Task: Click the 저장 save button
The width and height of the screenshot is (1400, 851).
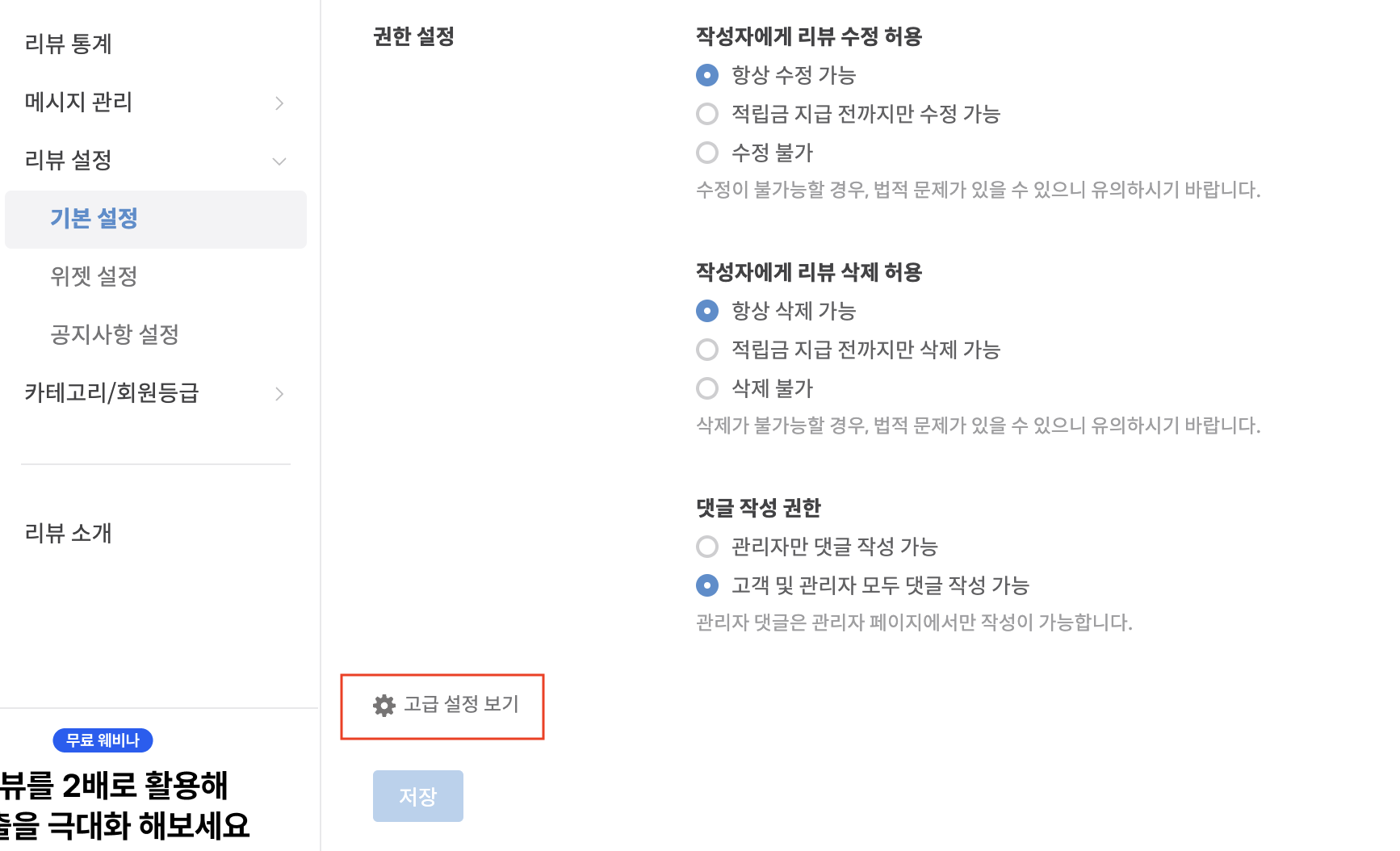Action: click(417, 796)
